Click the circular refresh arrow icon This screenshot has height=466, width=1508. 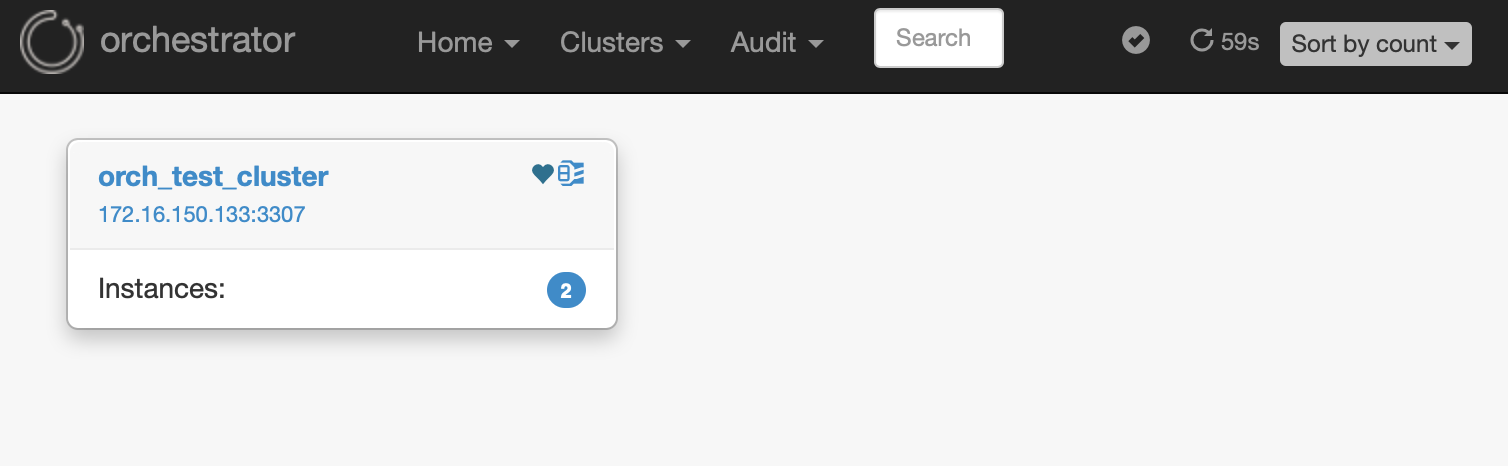click(x=1201, y=41)
